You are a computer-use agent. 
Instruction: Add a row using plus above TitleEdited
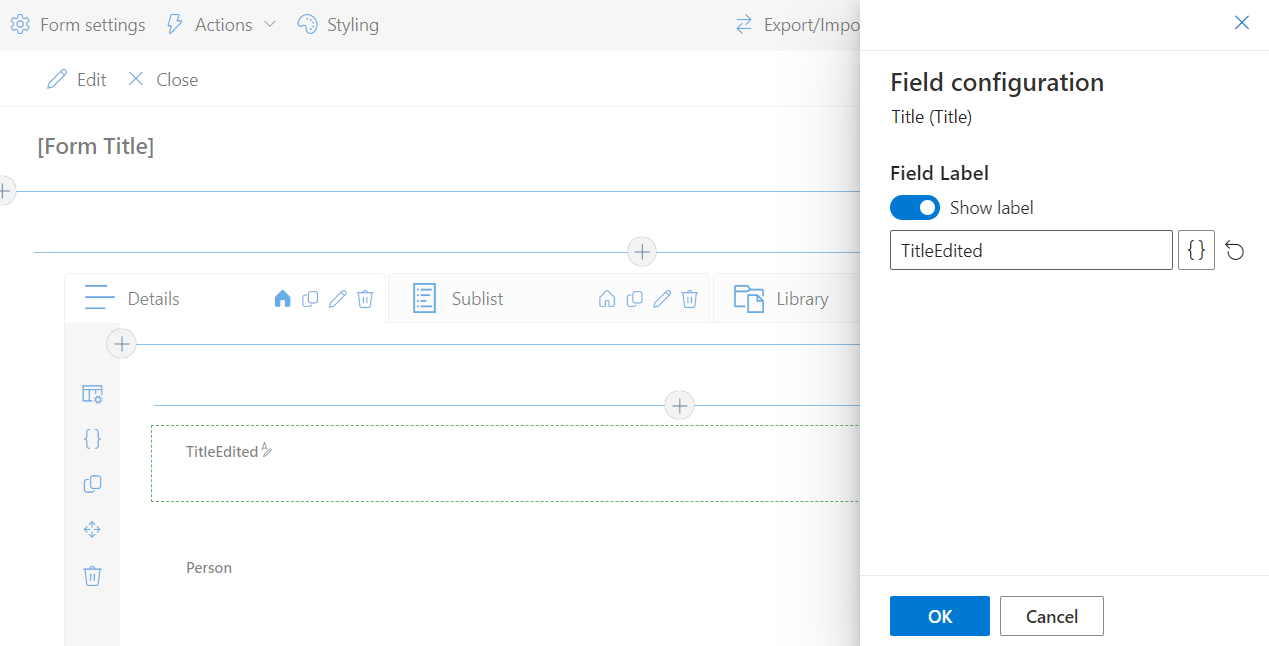point(680,405)
